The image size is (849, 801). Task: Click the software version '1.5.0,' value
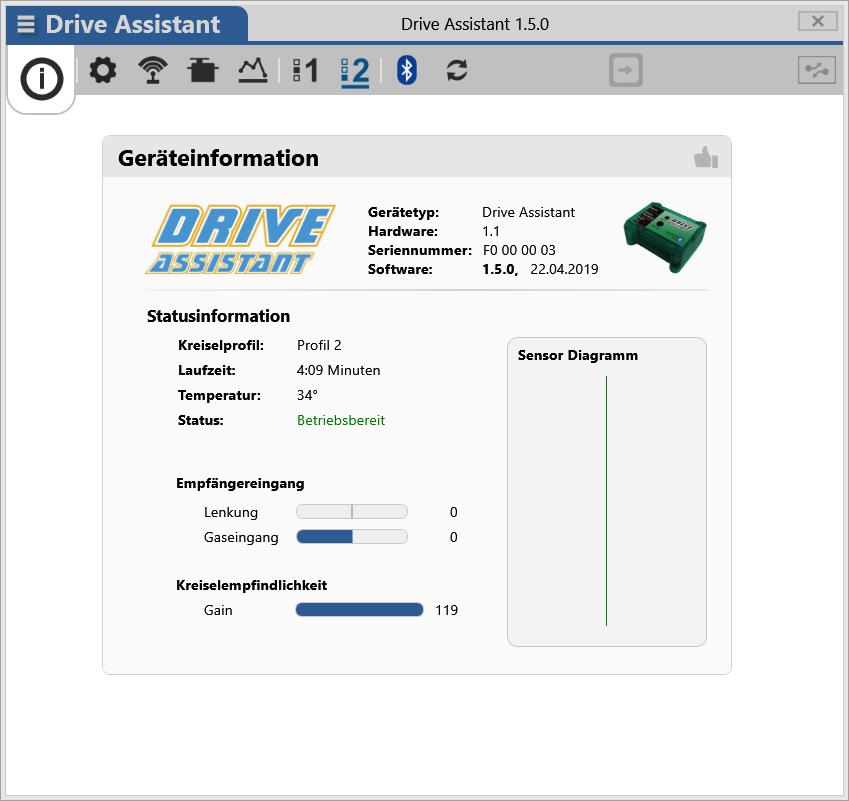coord(500,269)
